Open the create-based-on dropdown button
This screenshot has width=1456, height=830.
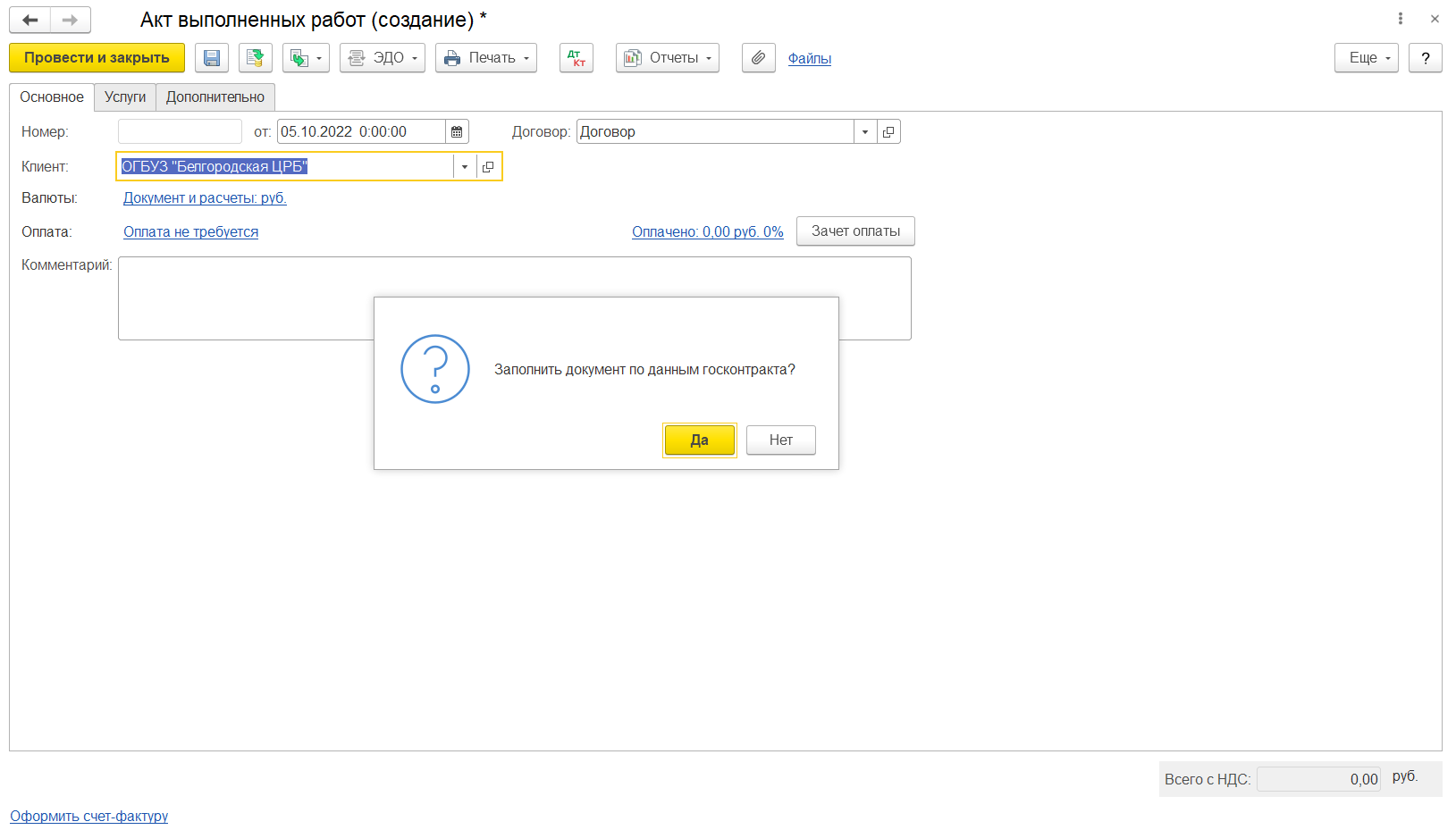pyautogui.click(x=306, y=58)
